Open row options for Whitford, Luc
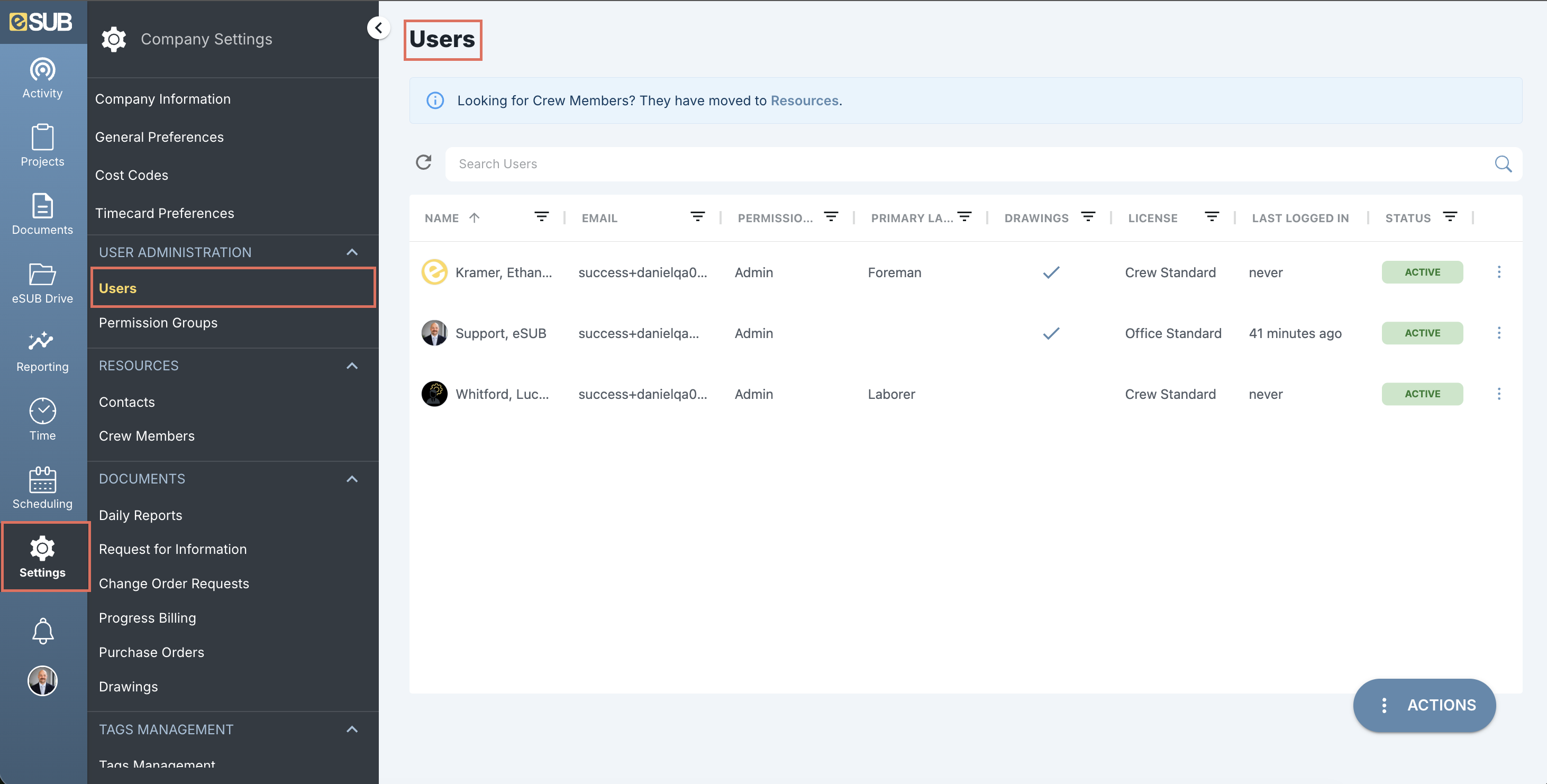1547x784 pixels. 1499,394
